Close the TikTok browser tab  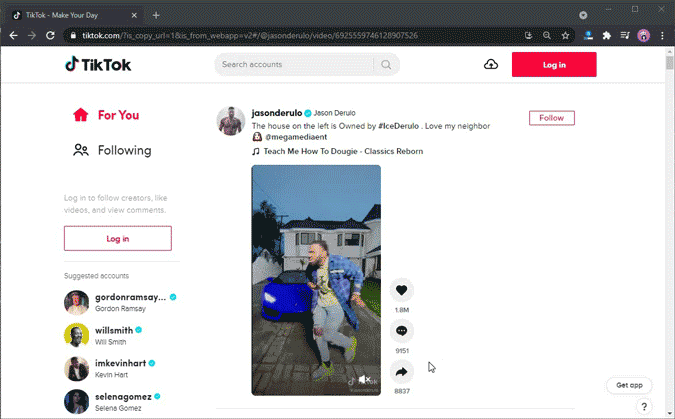click(134, 15)
